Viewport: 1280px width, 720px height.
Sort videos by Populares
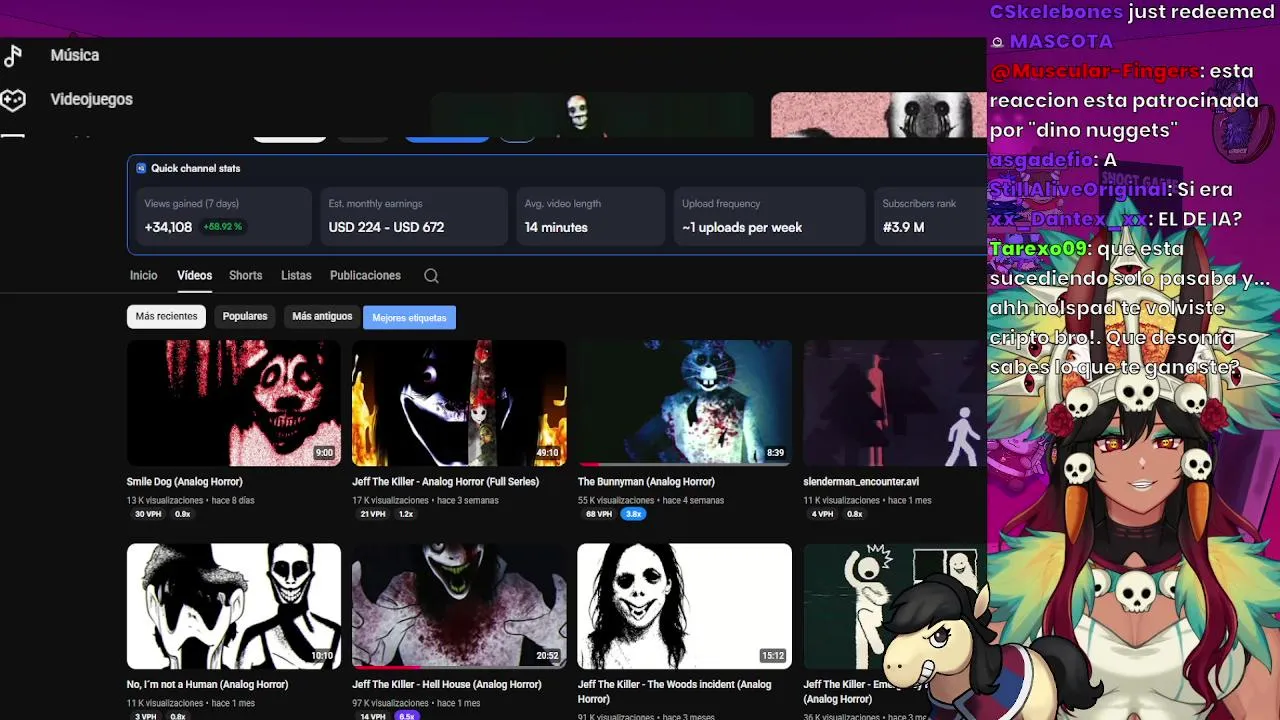[x=245, y=316]
